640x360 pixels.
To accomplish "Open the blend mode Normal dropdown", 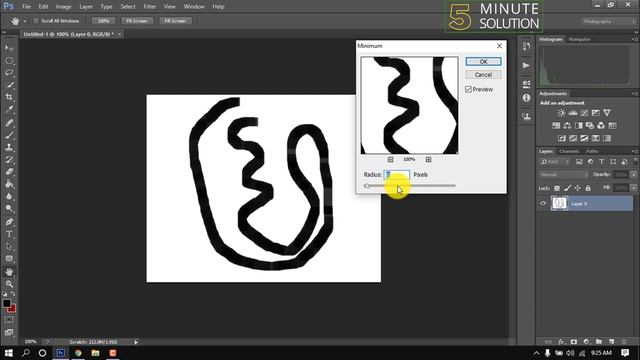I will [x=564, y=175].
